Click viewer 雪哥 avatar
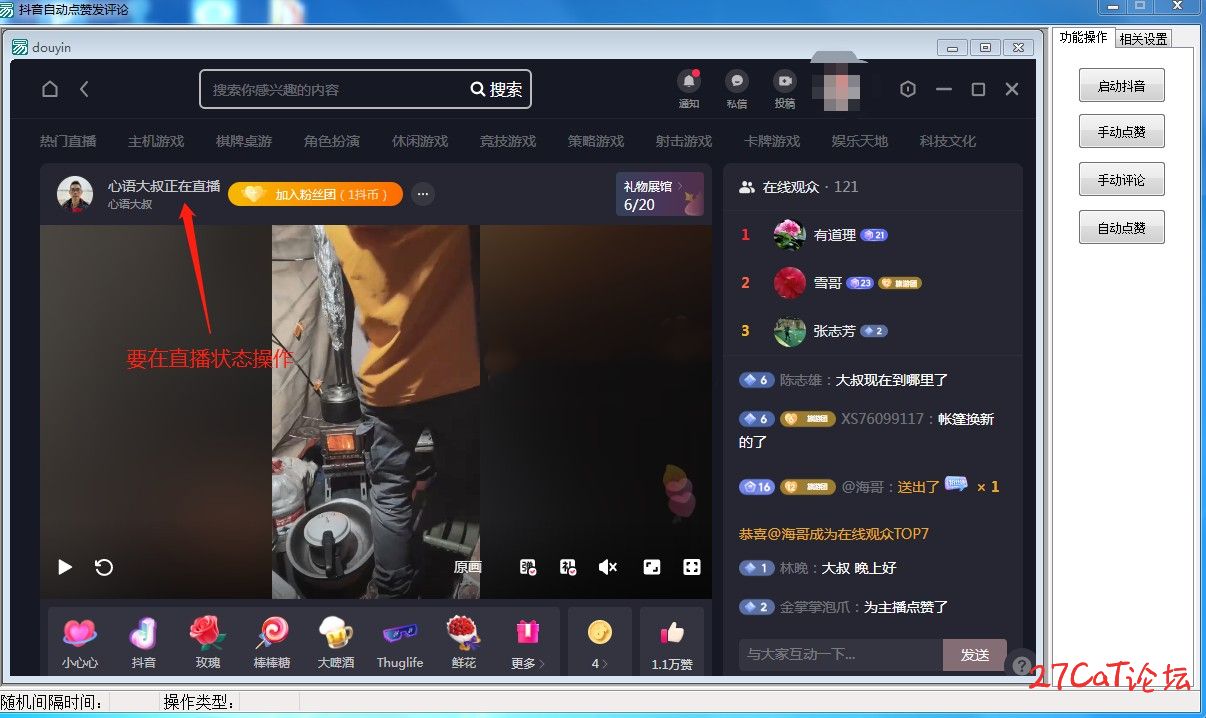Viewport: 1206px width, 718px height. [790, 283]
